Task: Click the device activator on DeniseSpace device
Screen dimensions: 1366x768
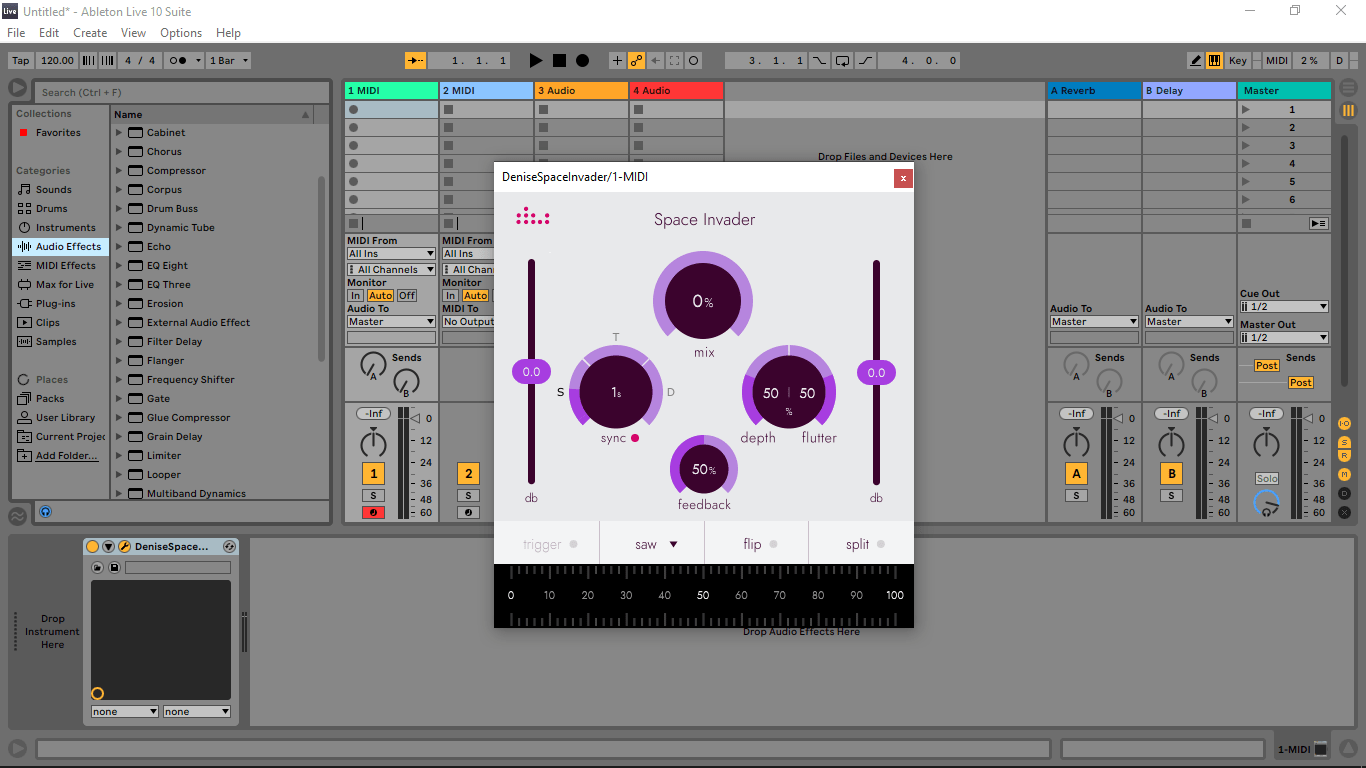Action: [93, 547]
